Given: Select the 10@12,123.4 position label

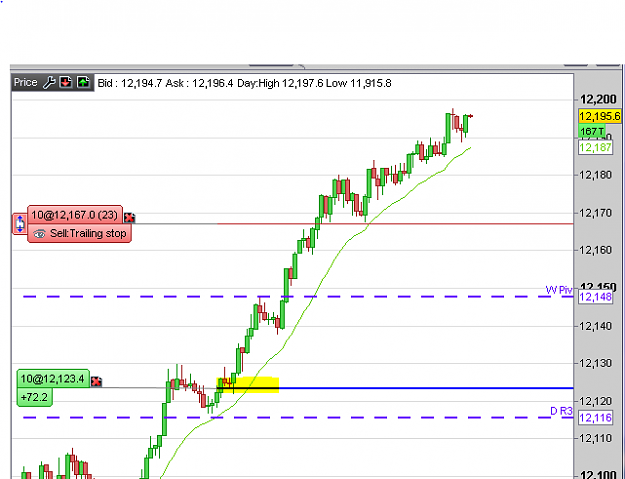Looking at the screenshot, I should point(53,379).
